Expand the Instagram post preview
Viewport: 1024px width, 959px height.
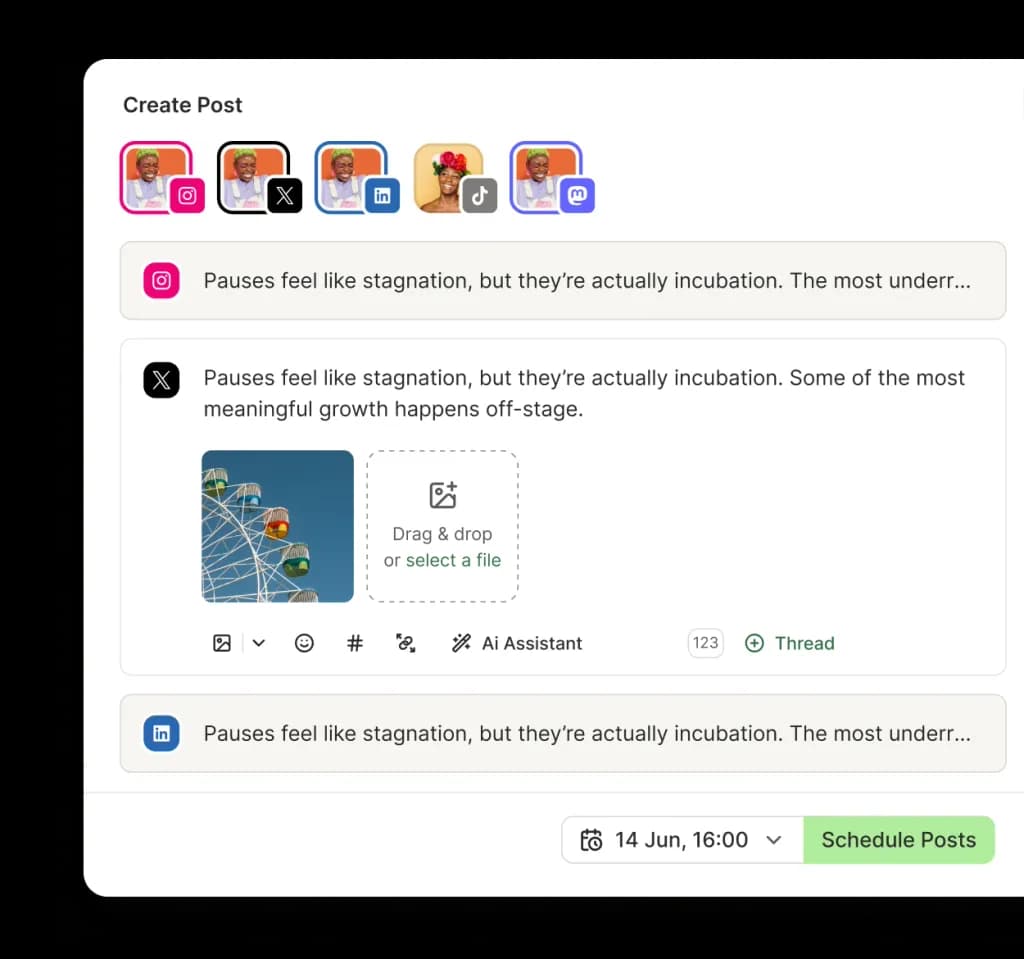[563, 281]
